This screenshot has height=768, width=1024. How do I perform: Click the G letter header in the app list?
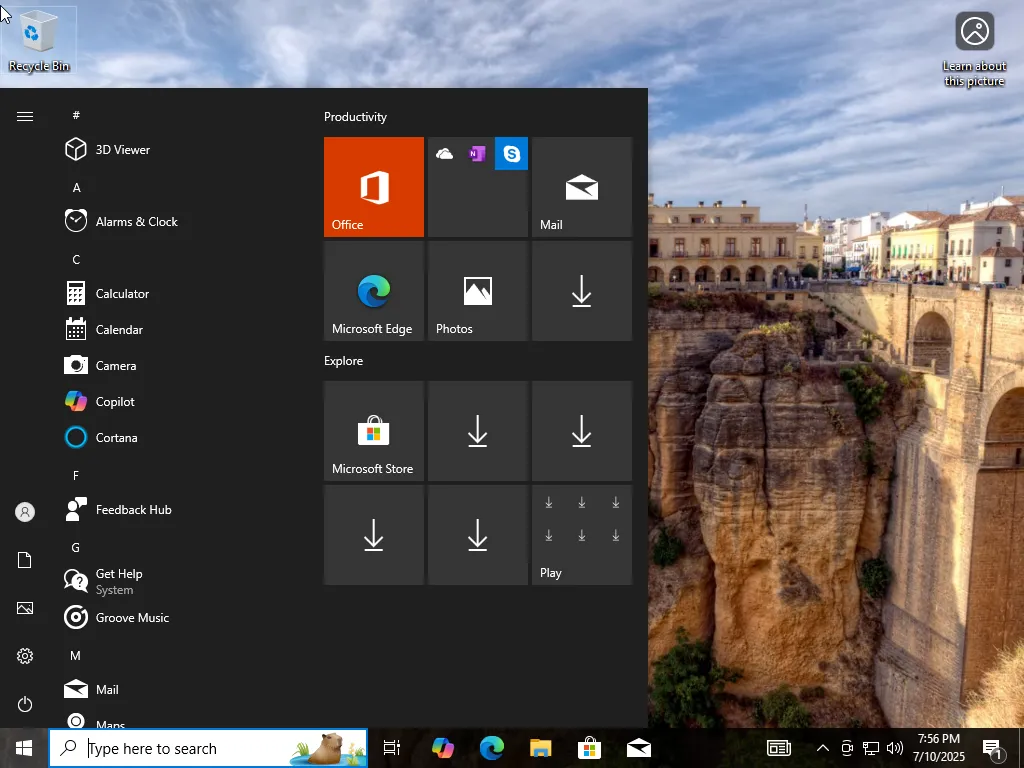(x=76, y=547)
